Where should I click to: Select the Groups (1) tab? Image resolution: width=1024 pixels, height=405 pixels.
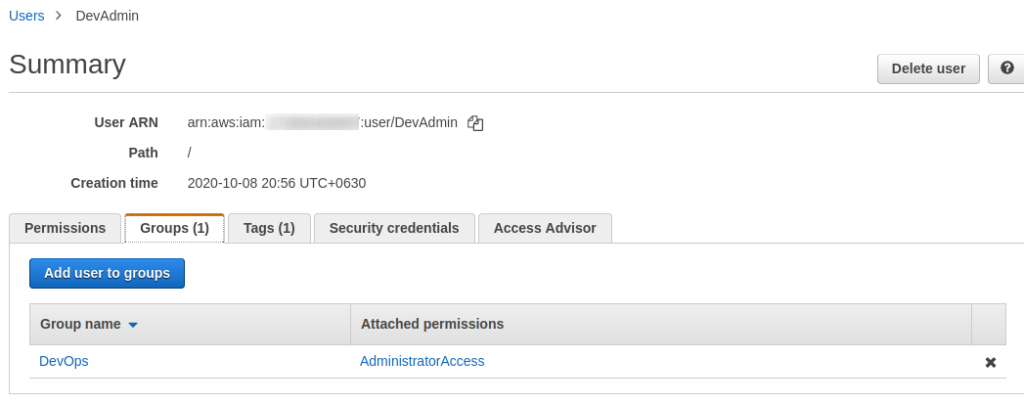[x=174, y=228]
